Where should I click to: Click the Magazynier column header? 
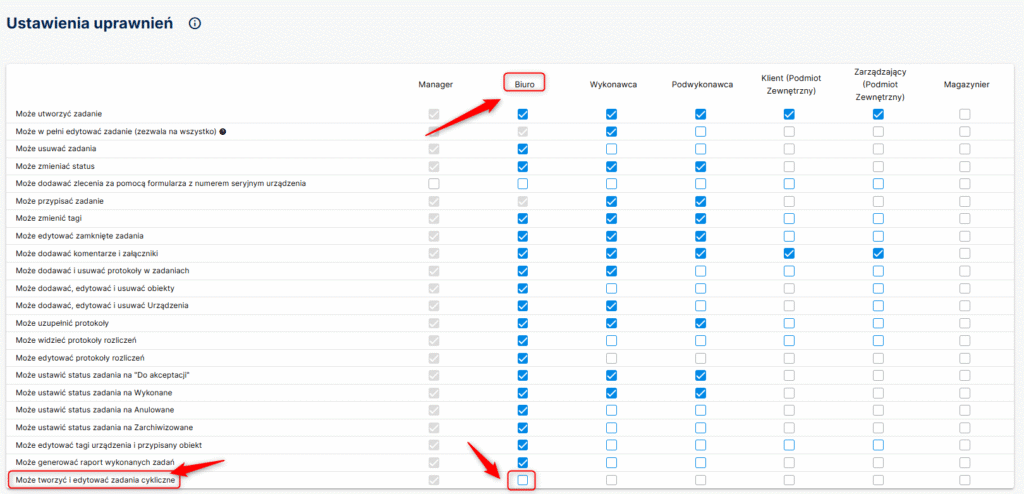965,85
